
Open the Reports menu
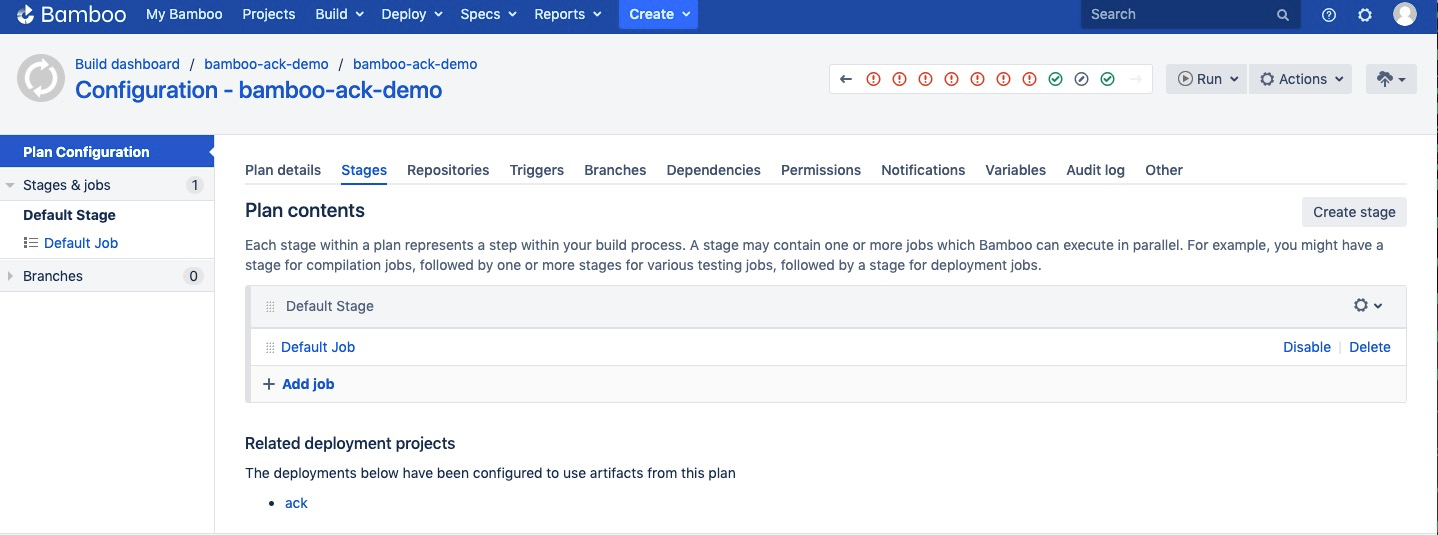pos(568,14)
